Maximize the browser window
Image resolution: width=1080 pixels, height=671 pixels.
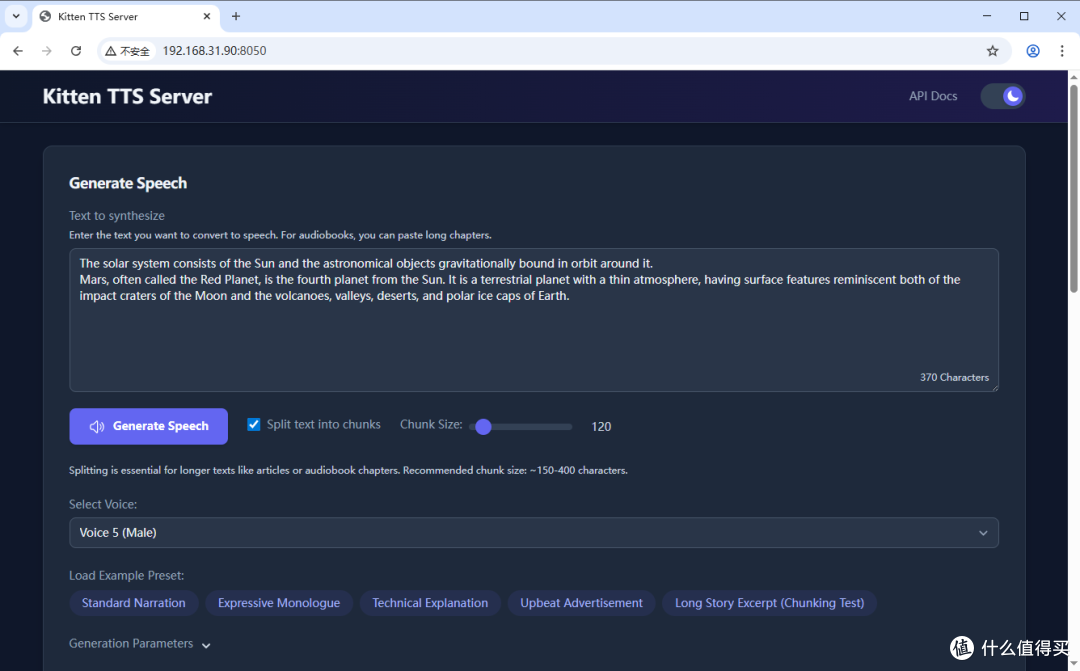[1024, 16]
